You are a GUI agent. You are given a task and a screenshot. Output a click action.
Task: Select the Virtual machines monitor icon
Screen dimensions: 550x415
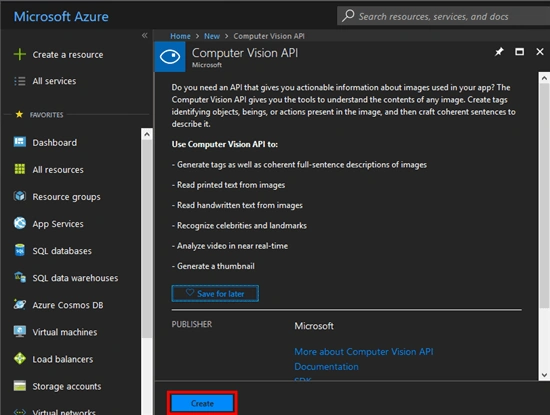click(x=20, y=332)
